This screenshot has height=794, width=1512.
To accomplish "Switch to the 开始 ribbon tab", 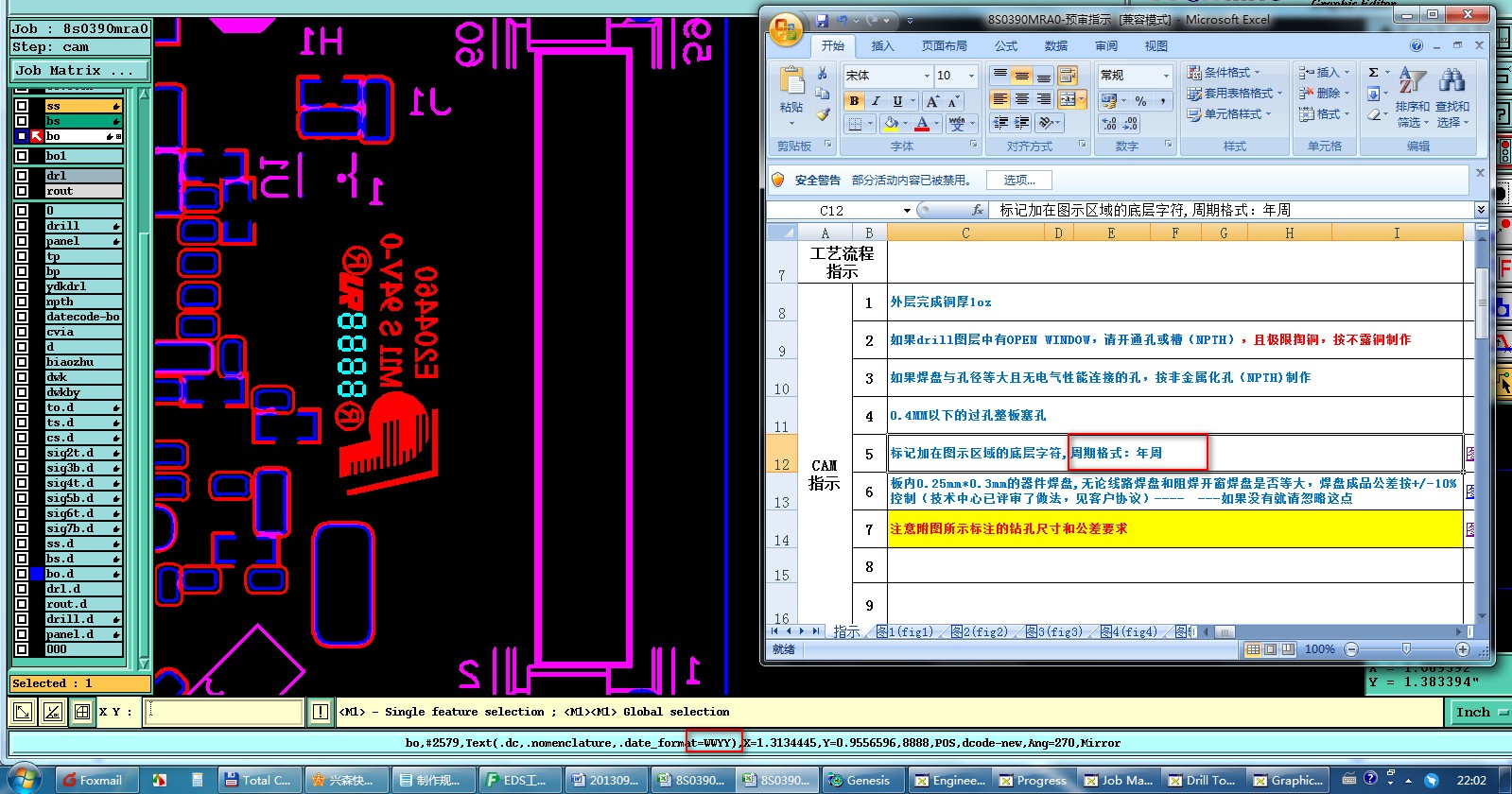I will pos(833,45).
